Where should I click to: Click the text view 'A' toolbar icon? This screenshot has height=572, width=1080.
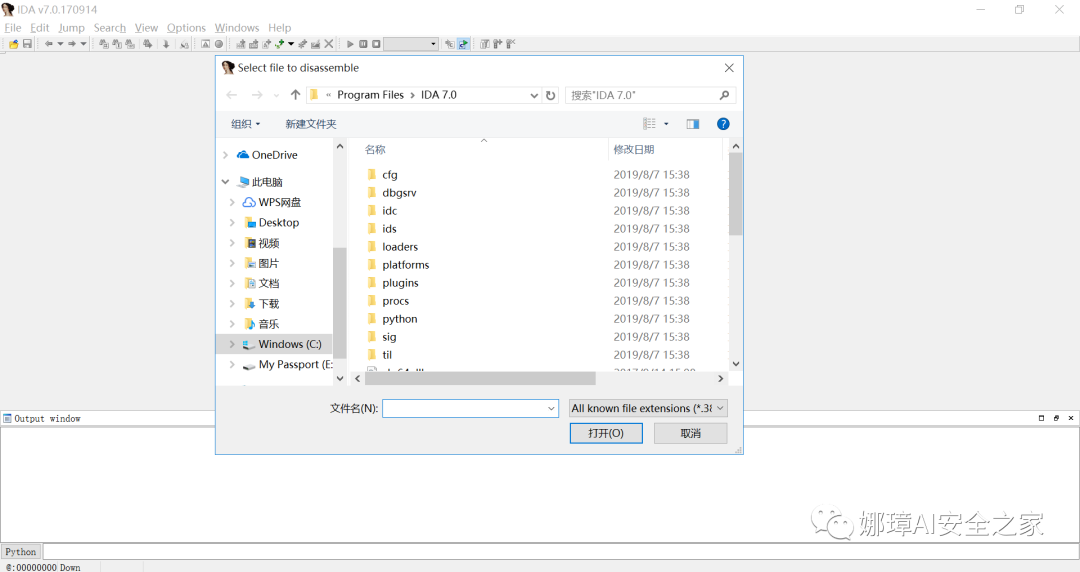(x=205, y=44)
